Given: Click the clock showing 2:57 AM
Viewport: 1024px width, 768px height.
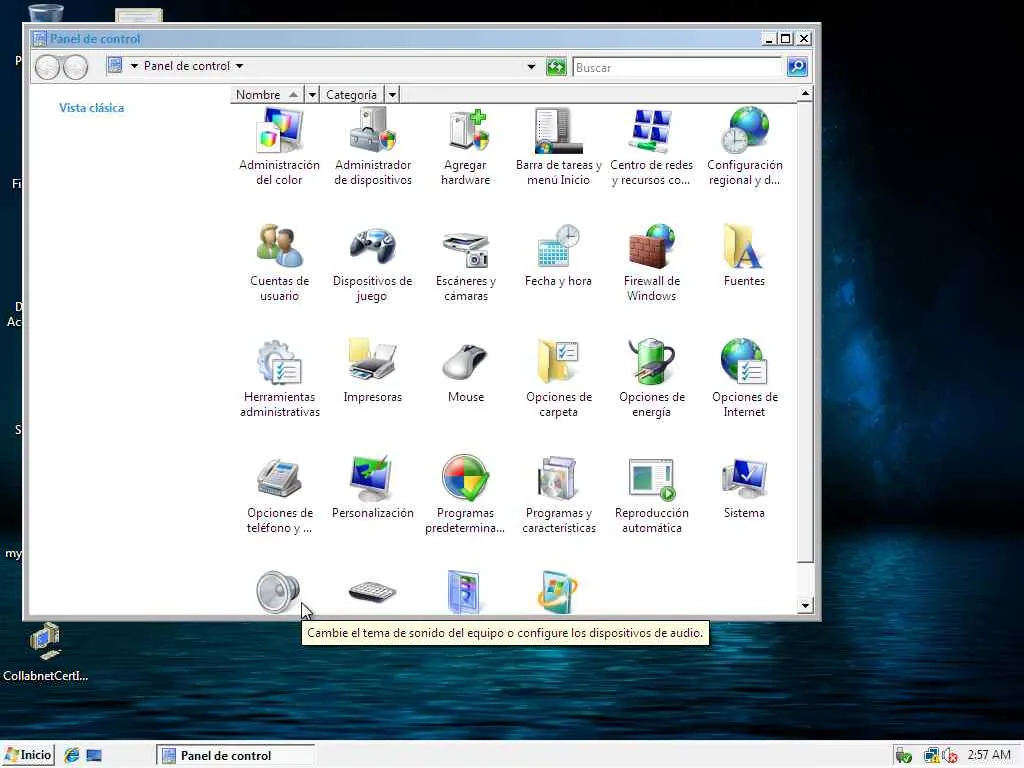Looking at the screenshot, I should (989, 755).
